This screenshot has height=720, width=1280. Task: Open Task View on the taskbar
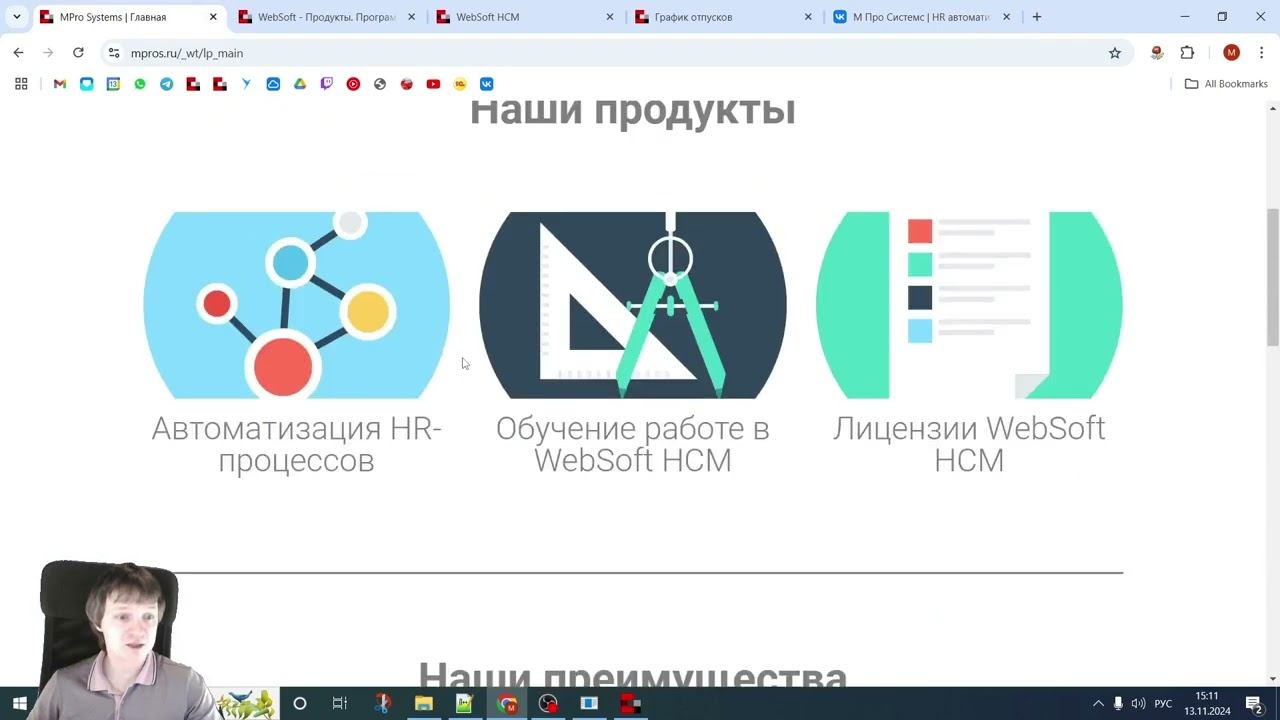point(339,703)
